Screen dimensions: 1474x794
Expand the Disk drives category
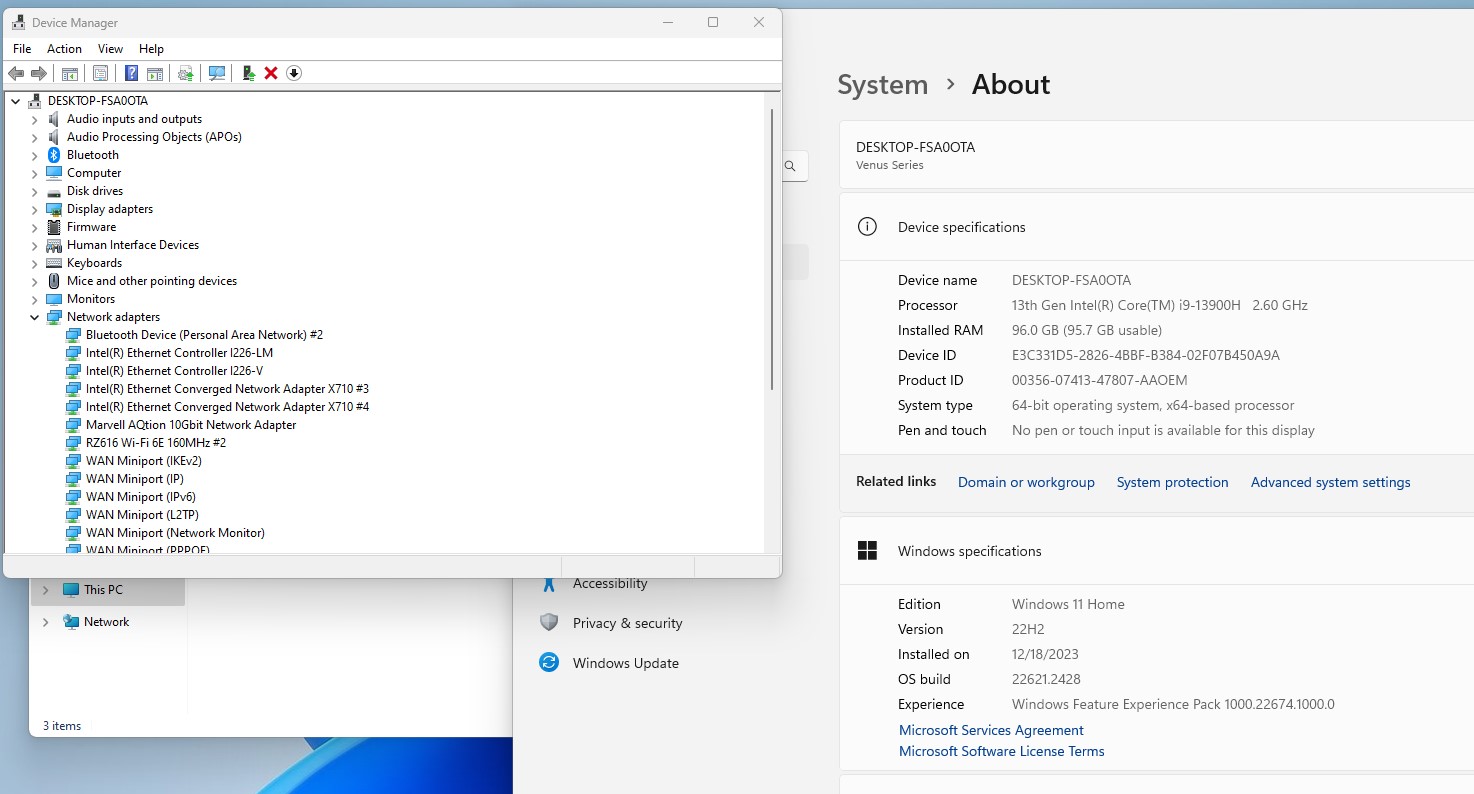(x=34, y=191)
